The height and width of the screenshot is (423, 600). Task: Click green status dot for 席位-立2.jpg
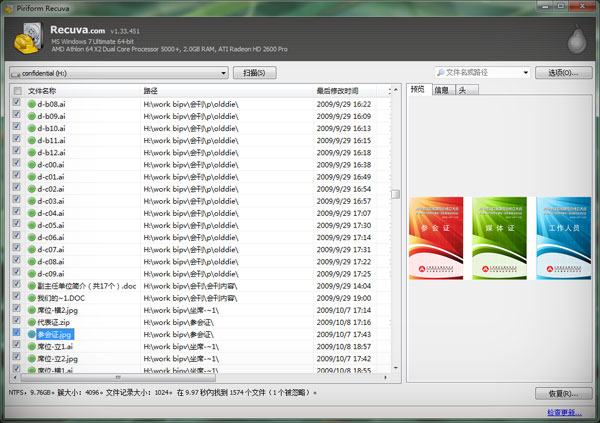pos(32,359)
